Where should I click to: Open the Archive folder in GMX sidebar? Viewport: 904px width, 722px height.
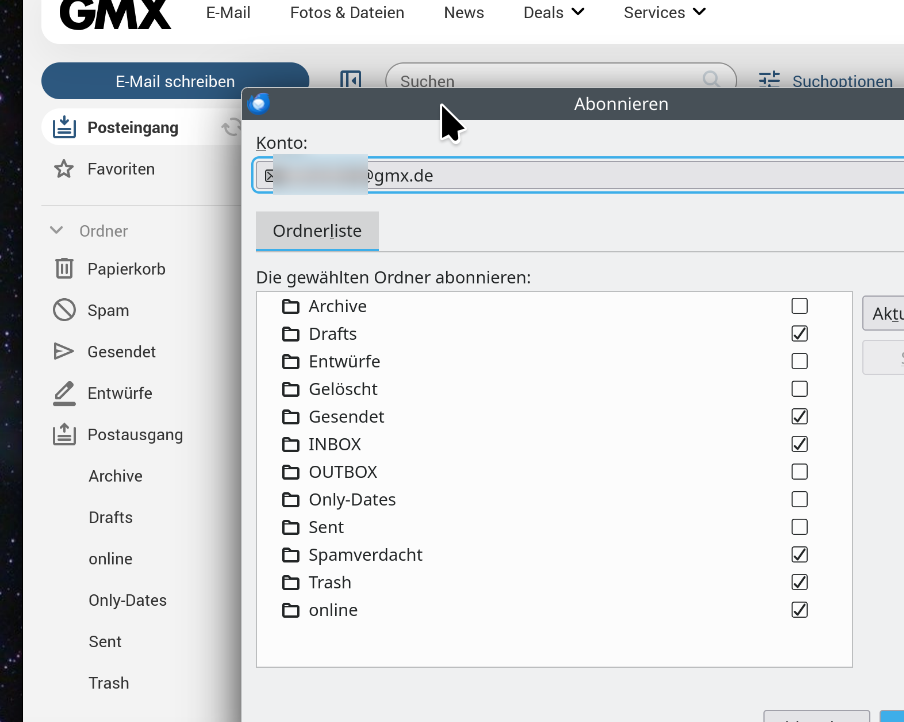115,476
